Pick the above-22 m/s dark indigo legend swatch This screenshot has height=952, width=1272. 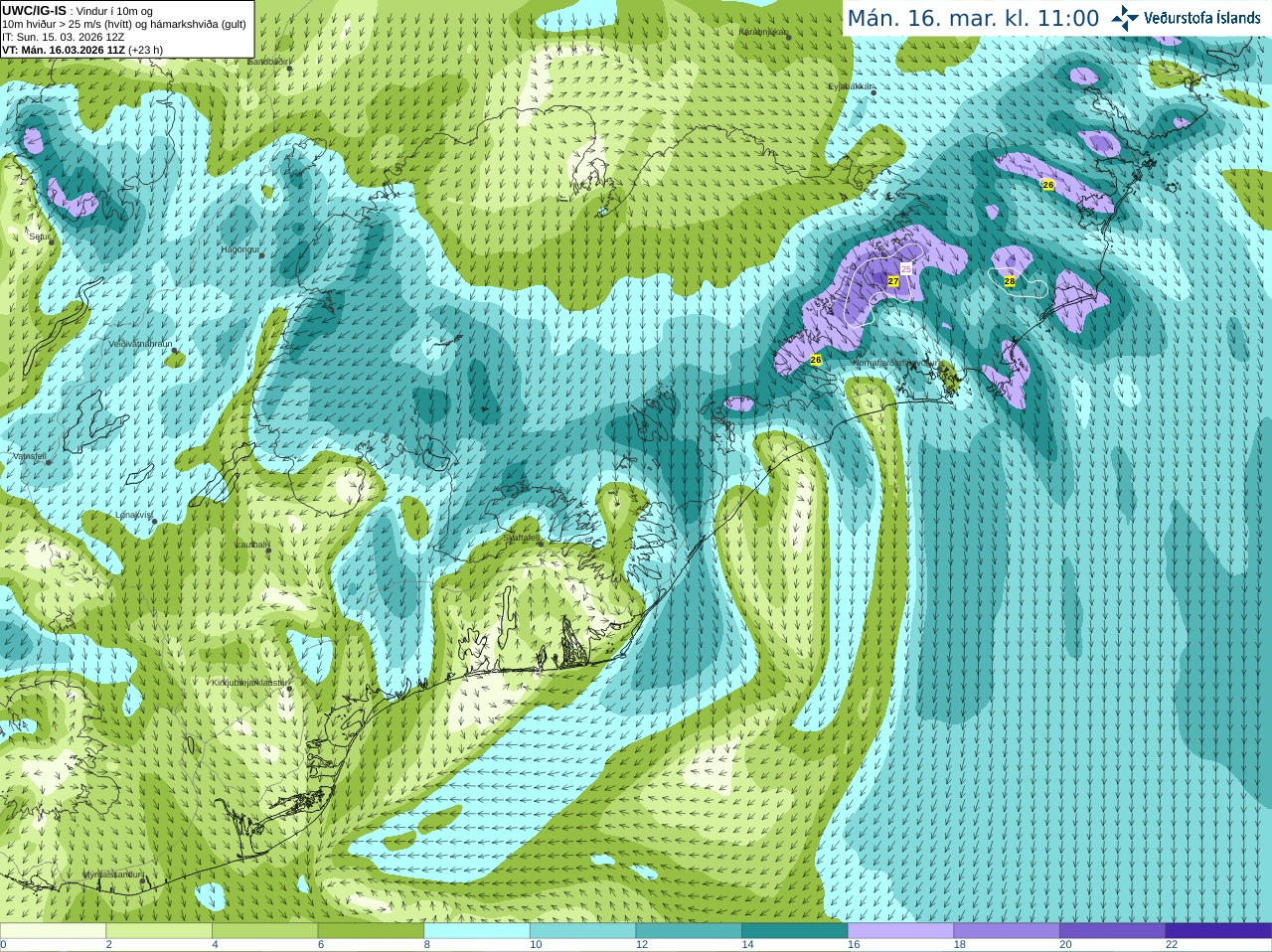[1218, 931]
